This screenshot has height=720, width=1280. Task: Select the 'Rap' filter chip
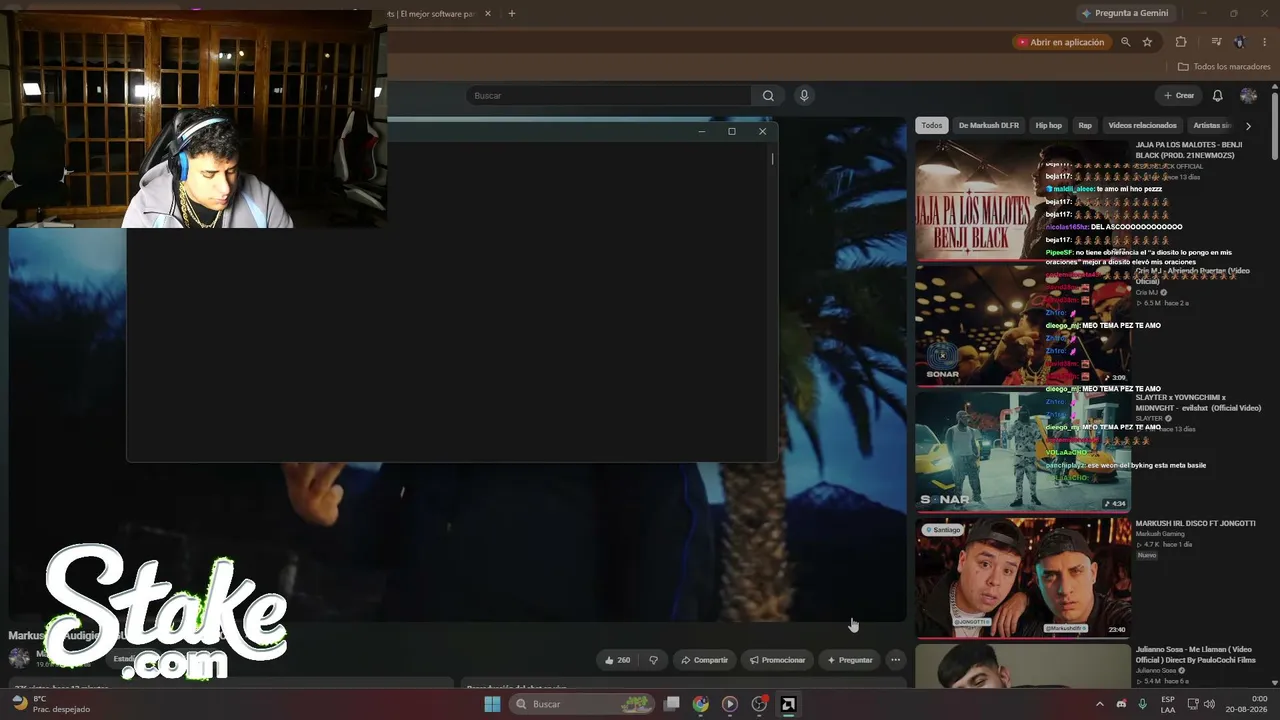[x=1085, y=126]
